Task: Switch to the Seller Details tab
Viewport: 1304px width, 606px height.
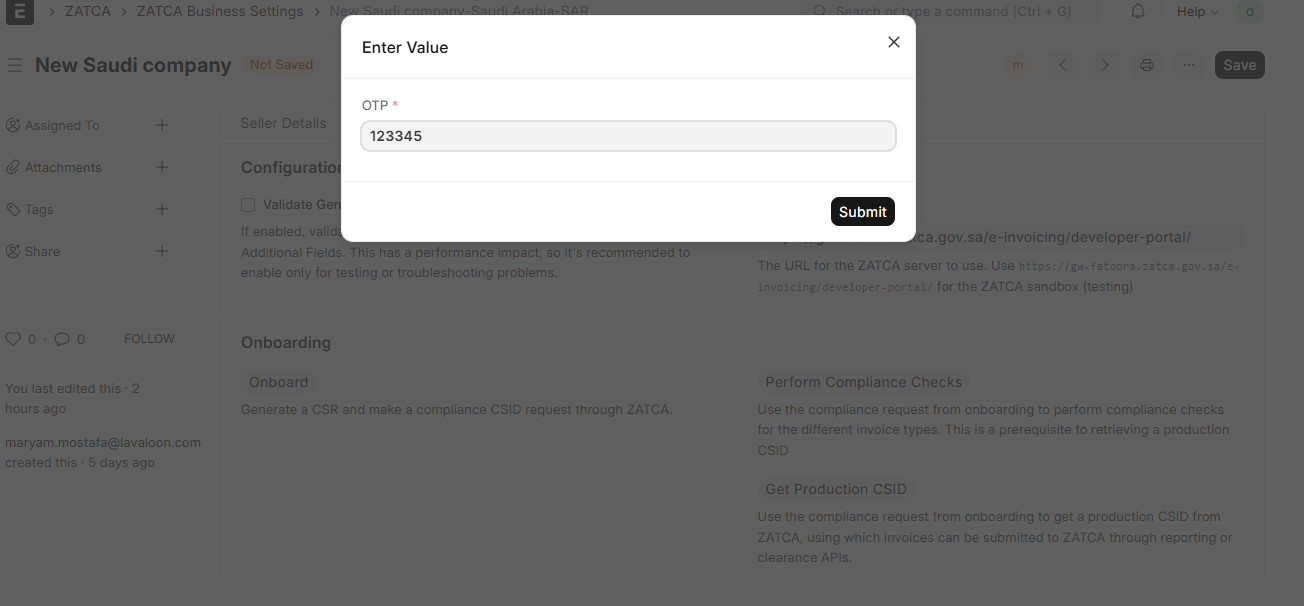Action: [283, 123]
